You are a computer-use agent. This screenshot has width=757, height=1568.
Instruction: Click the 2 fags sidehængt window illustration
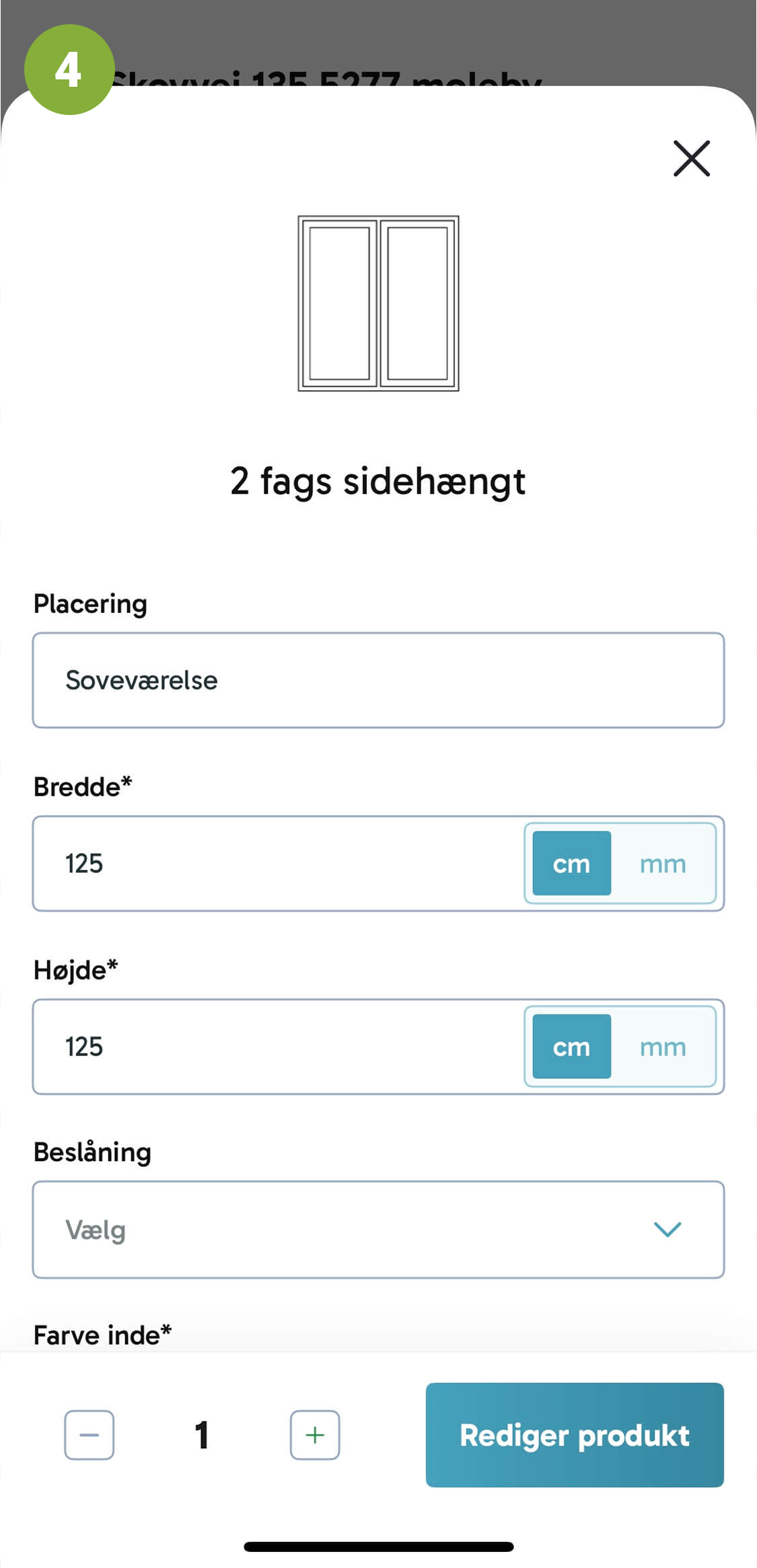[x=379, y=303]
